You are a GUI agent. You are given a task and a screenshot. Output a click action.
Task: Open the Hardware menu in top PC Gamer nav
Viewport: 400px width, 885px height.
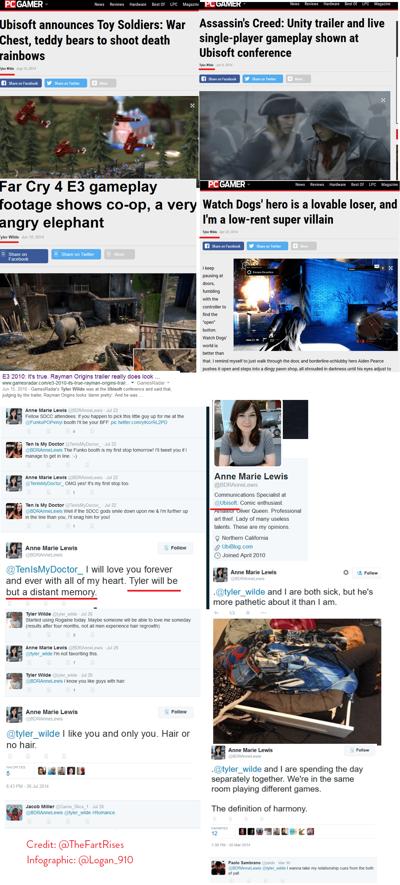tap(138, 4)
